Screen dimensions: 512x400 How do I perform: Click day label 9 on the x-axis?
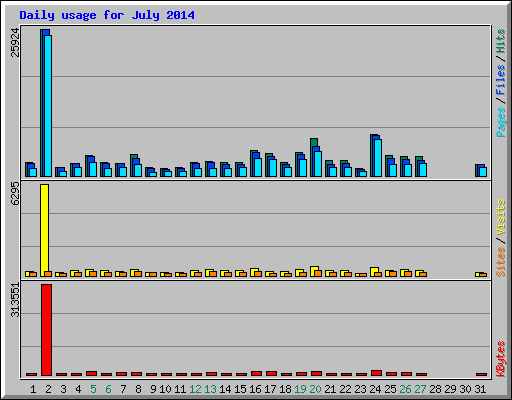coord(153,389)
